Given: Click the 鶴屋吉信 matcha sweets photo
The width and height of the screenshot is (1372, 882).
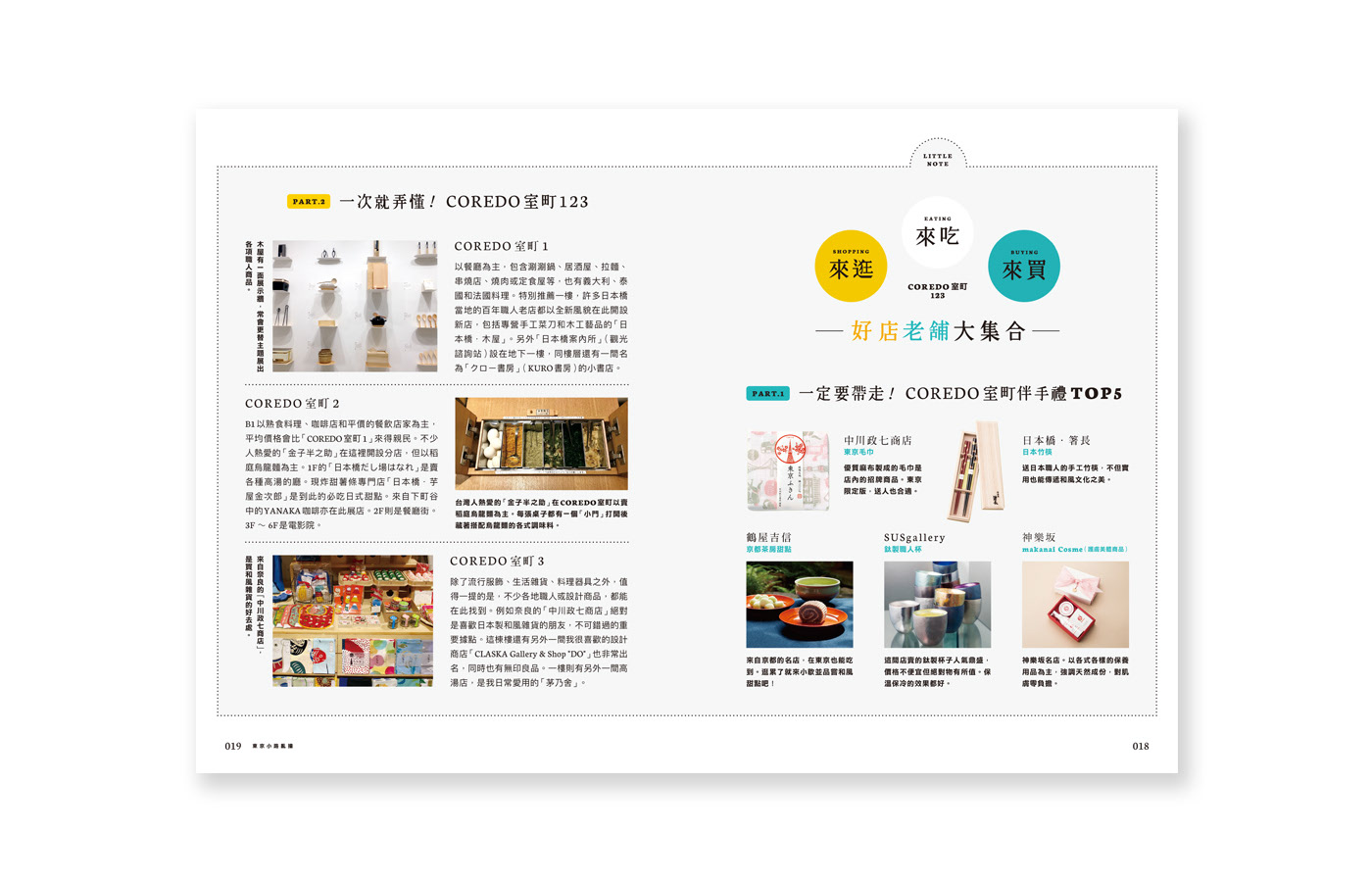Looking at the screenshot, I should coord(800,605).
